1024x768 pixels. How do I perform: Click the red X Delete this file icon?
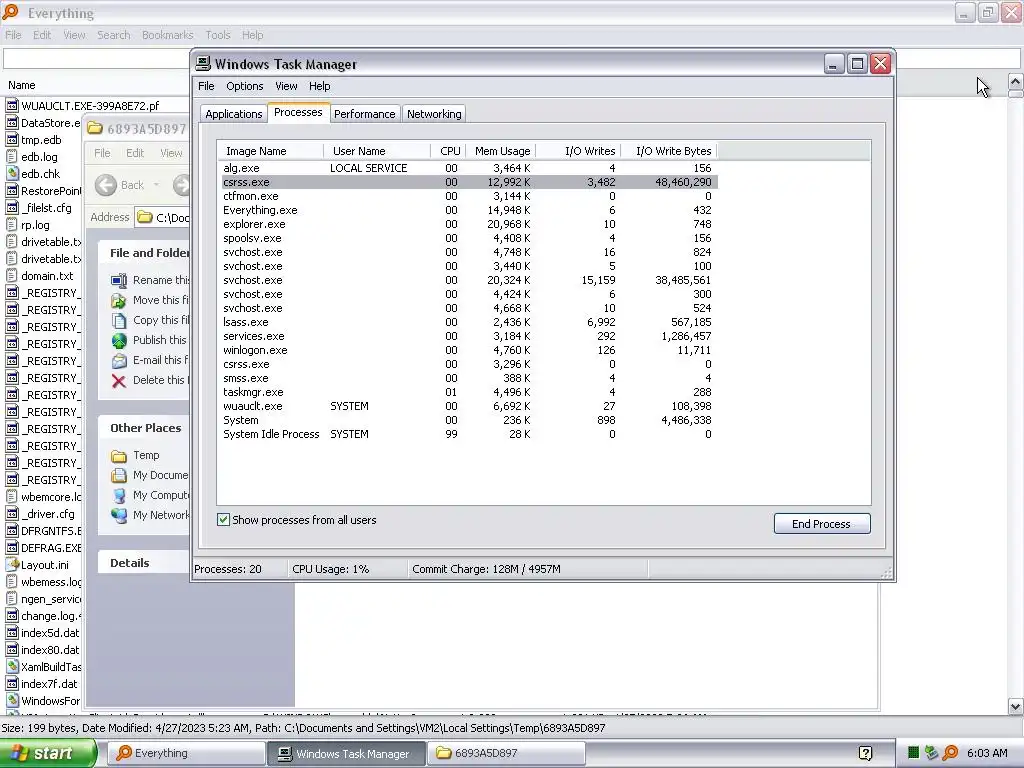[x=119, y=381]
